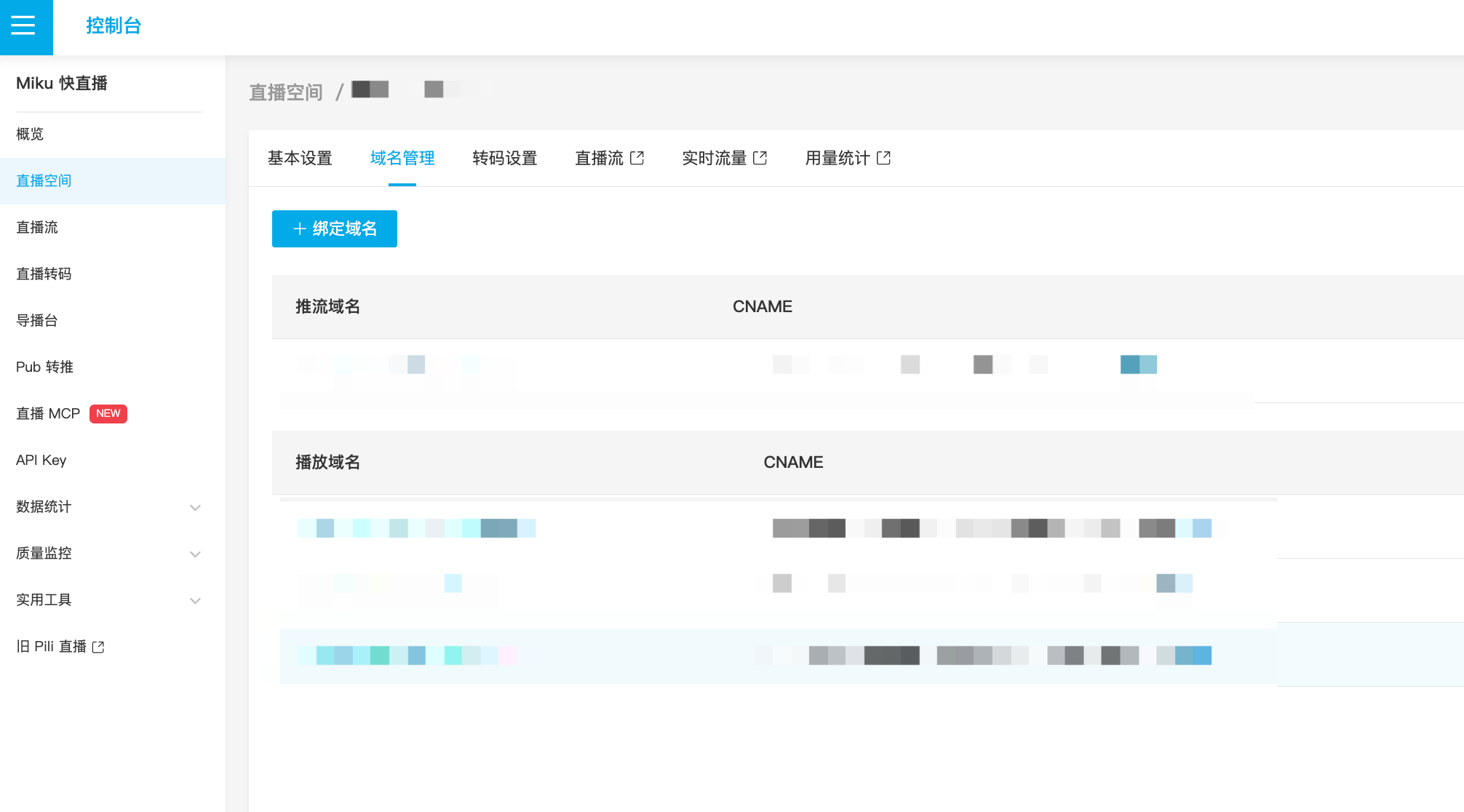The width and height of the screenshot is (1464, 812).
Task: Open 直播转码 in the sidebar
Action: (x=44, y=274)
